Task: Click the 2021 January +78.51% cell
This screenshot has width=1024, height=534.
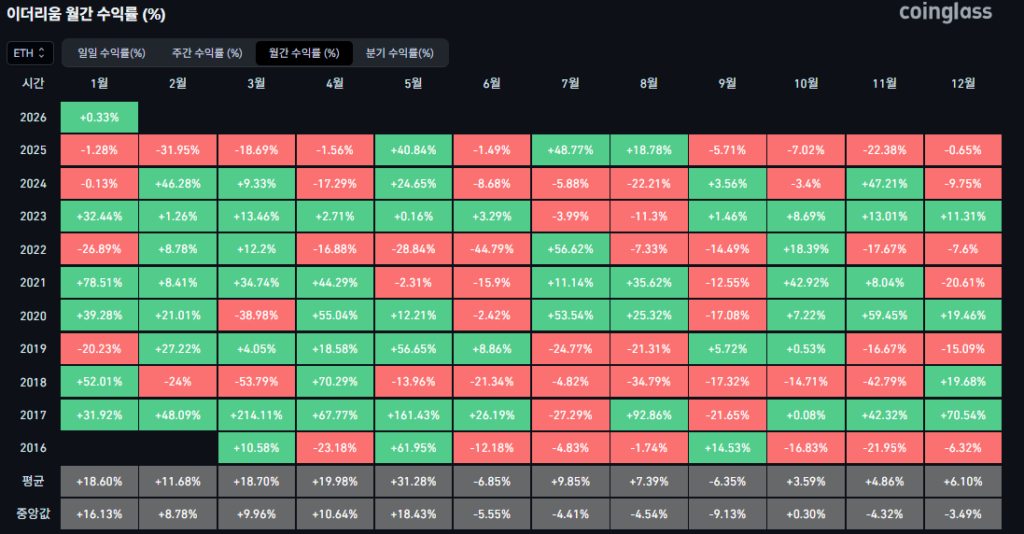Action: (x=99, y=282)
